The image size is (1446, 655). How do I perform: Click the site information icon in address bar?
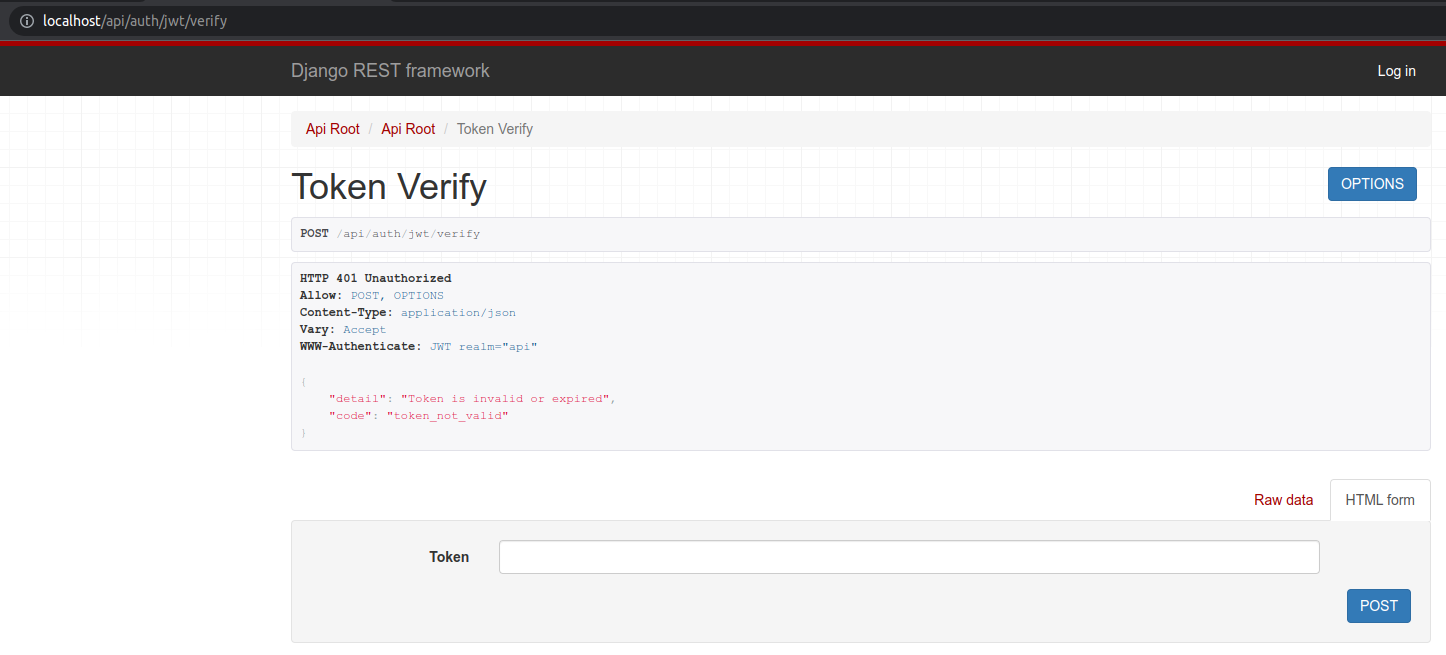pos(26,21)
